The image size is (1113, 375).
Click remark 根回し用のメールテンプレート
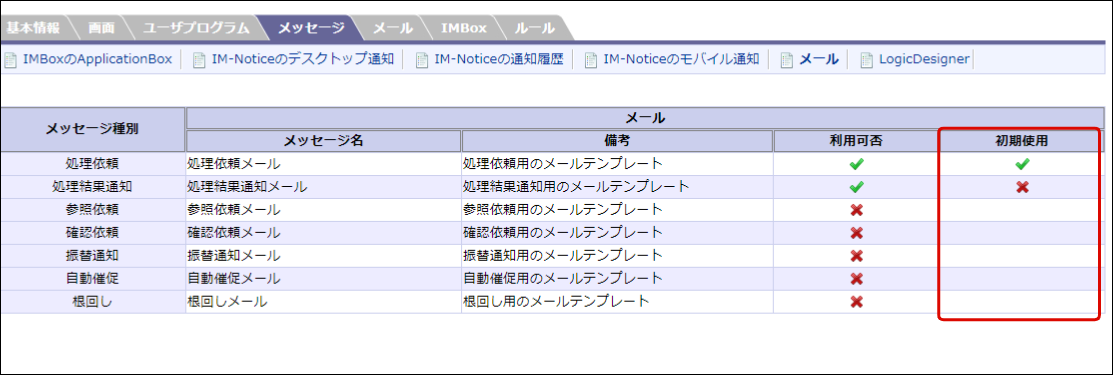(556, 301)
